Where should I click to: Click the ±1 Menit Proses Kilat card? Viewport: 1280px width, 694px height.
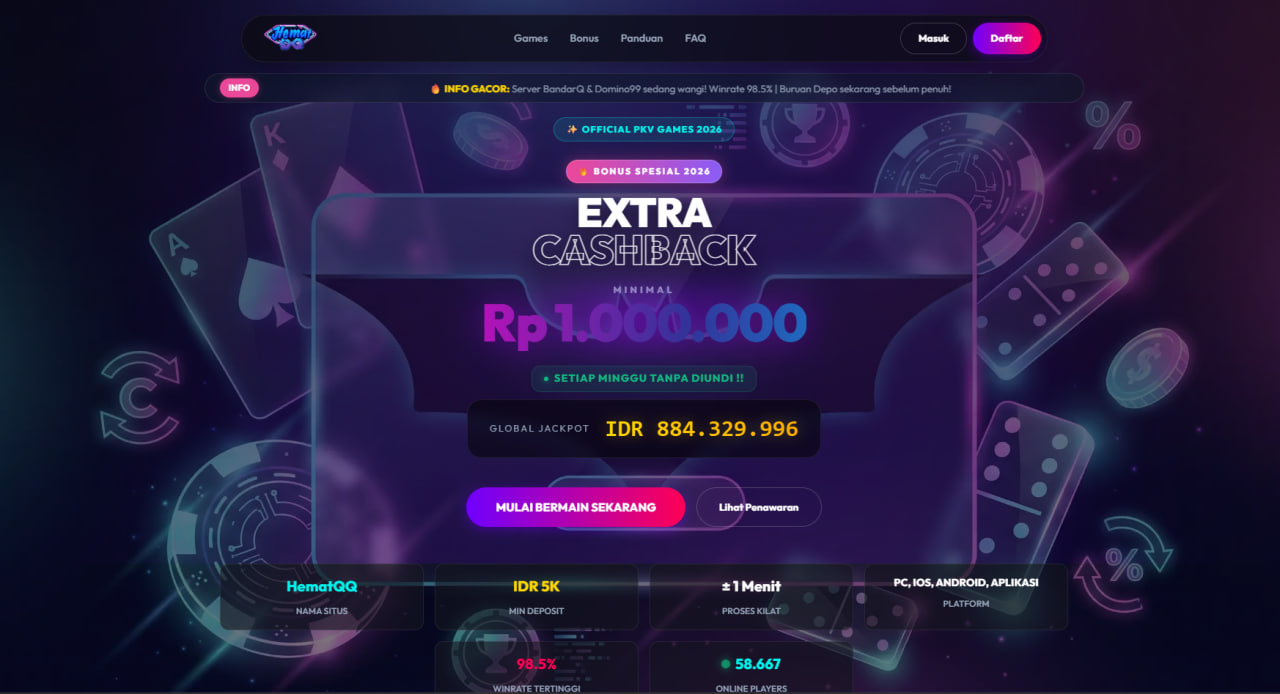pyautogui.click(x=751, y=597)
